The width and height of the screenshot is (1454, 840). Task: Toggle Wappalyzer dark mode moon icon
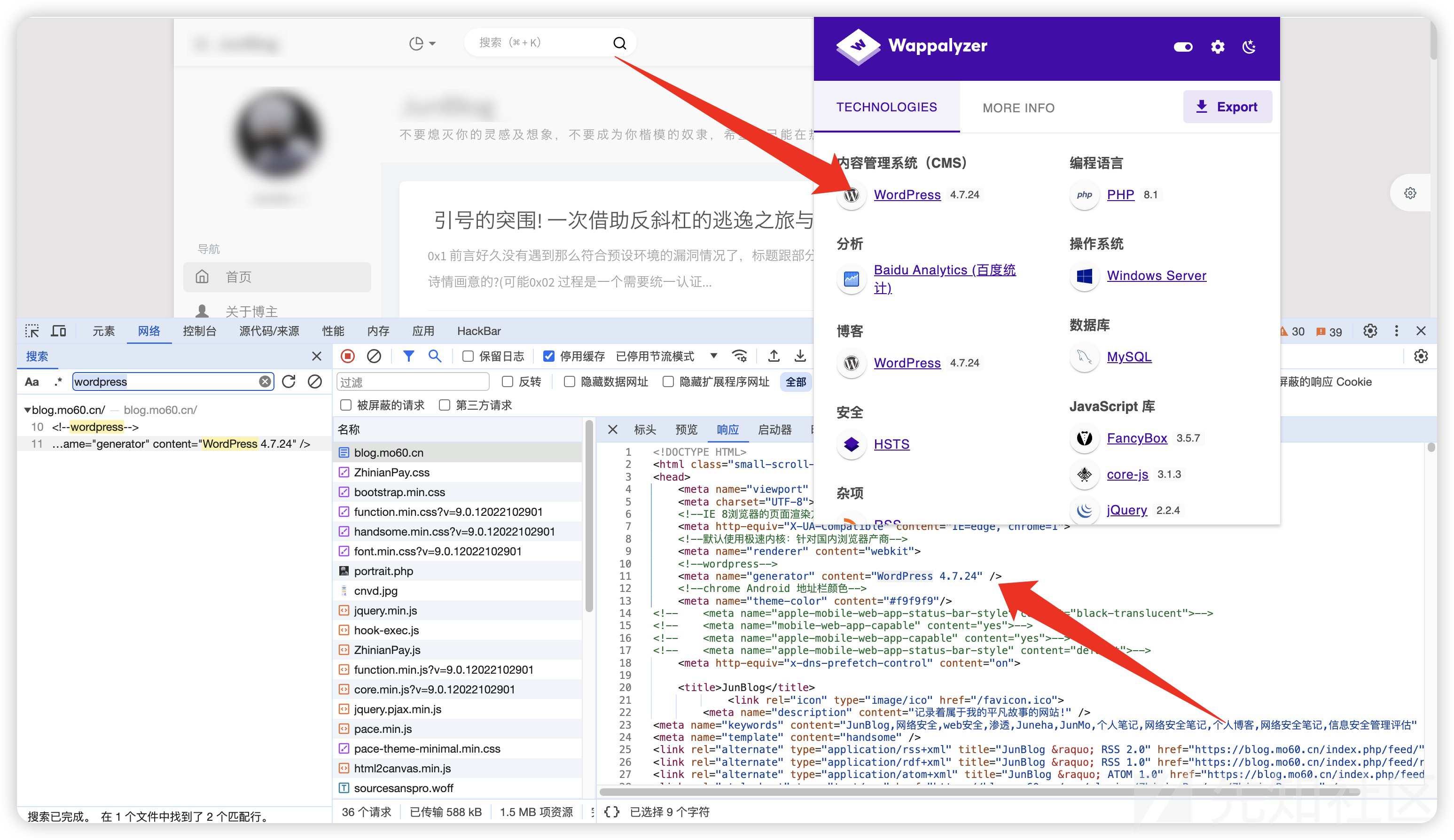point(1249,47)
